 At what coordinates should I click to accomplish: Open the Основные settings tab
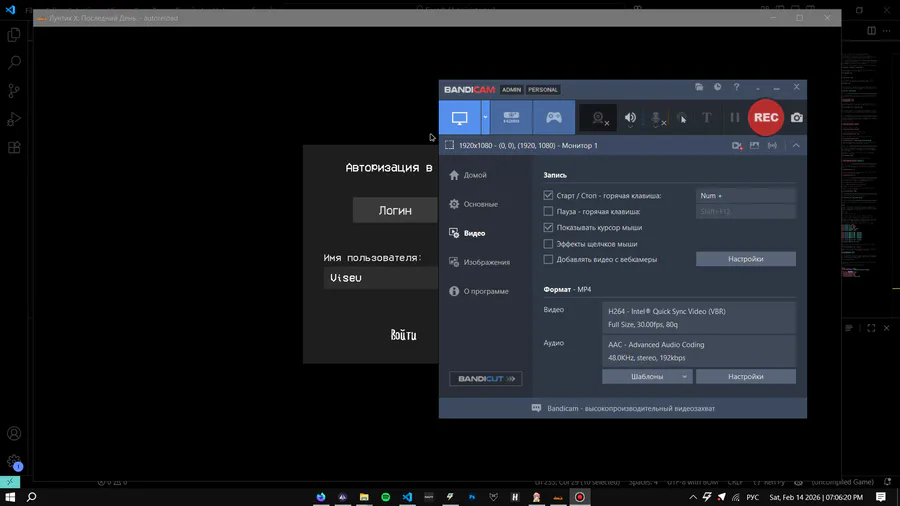(474, 204)
